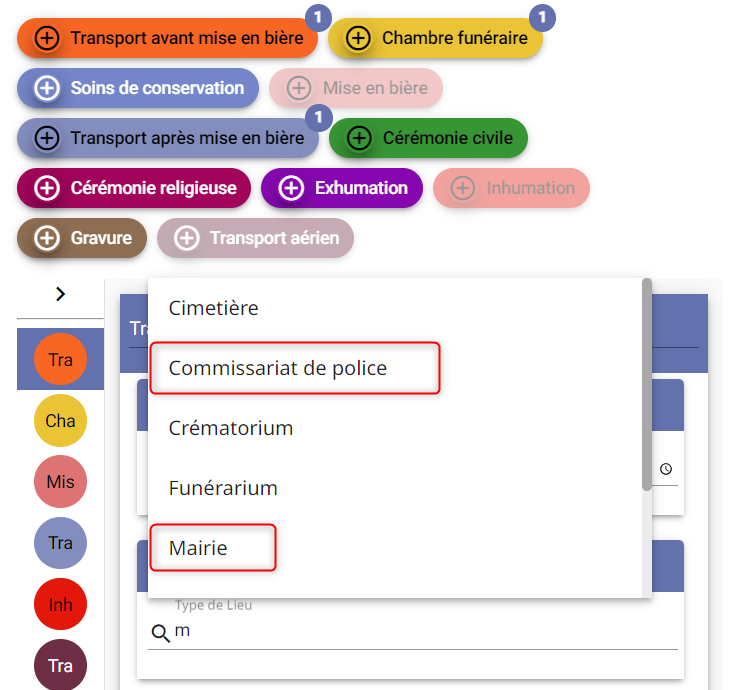
Task: Choose Commissariat de police option
Action: tap(278, 368)
